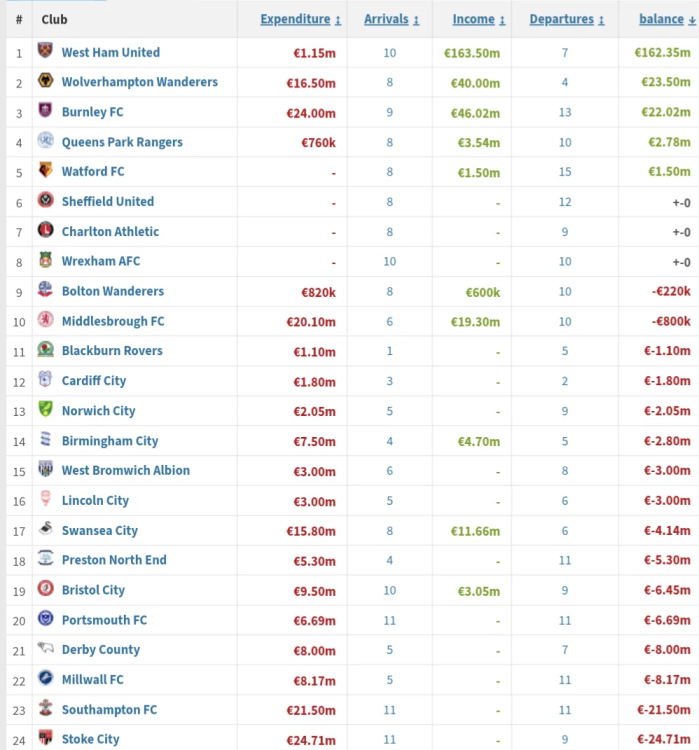Sort table by Arrivals column

pos(391,19)
